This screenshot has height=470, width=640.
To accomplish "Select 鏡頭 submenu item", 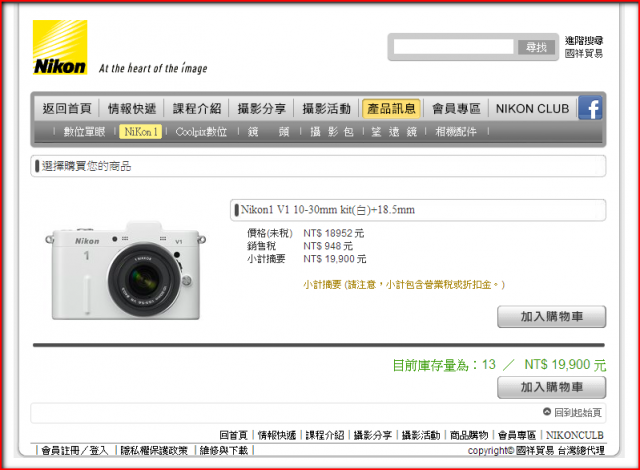I will [269, 132].
